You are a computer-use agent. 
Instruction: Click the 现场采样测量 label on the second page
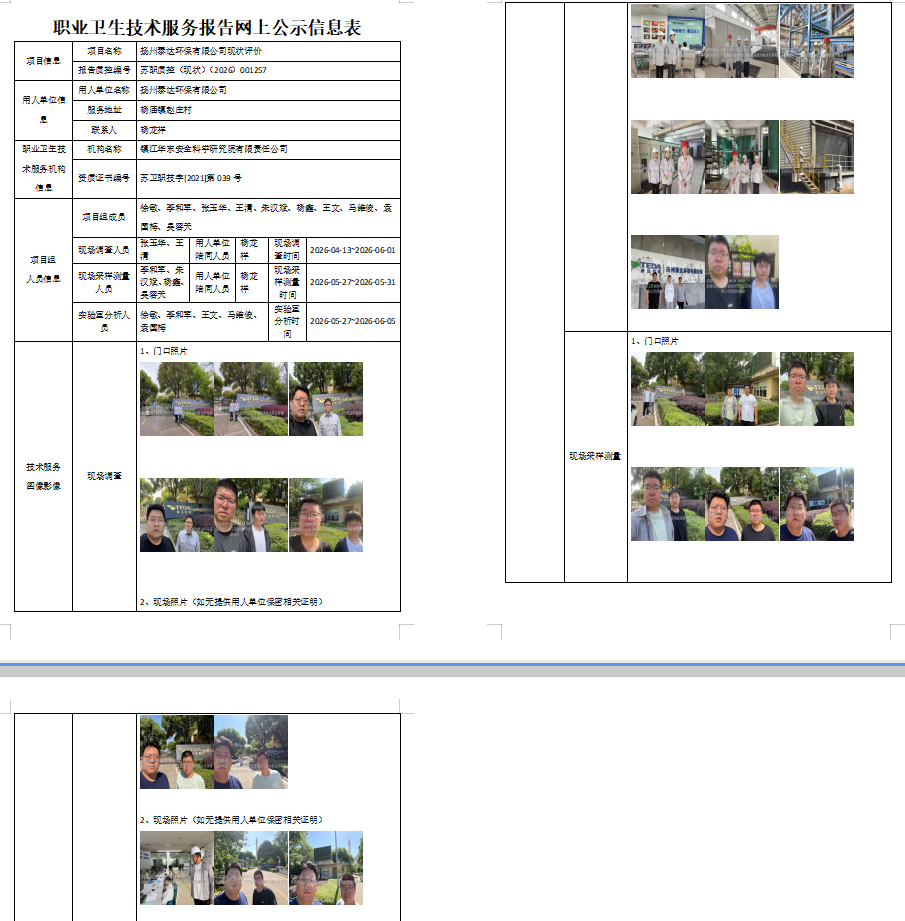click(x=595, y=456)
